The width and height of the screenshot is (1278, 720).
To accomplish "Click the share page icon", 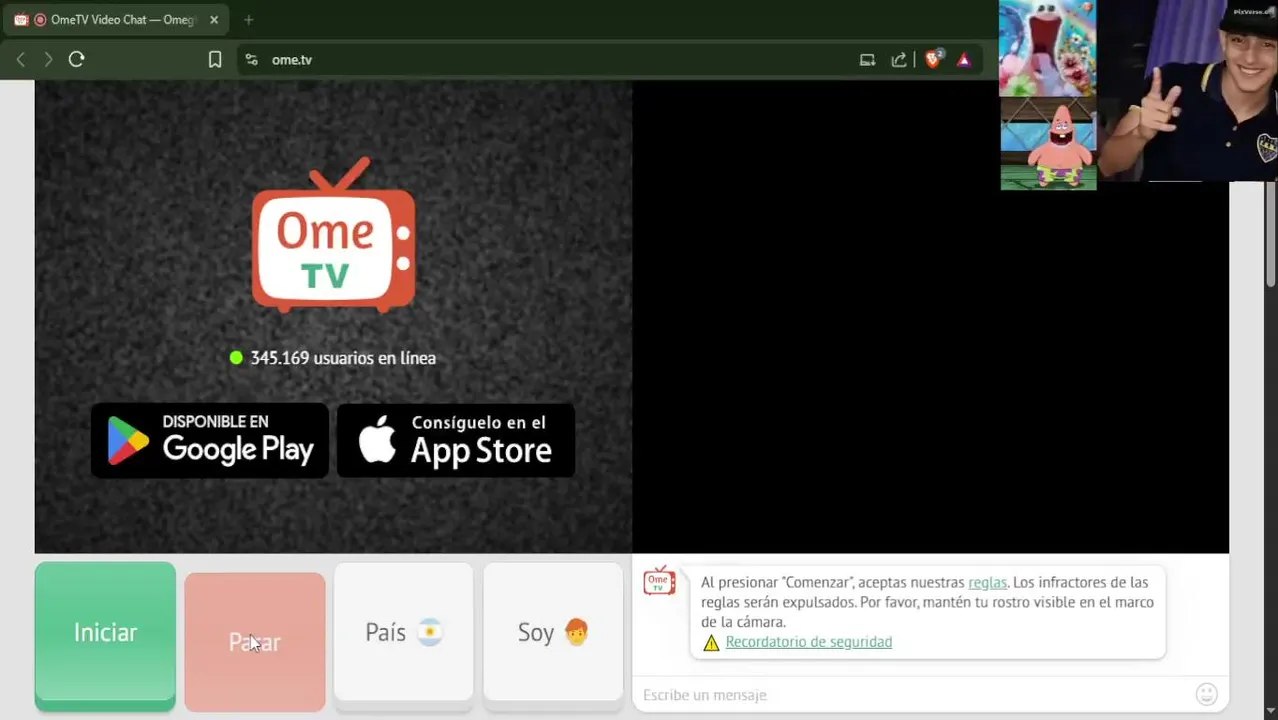I will click(x=899, y=60).
